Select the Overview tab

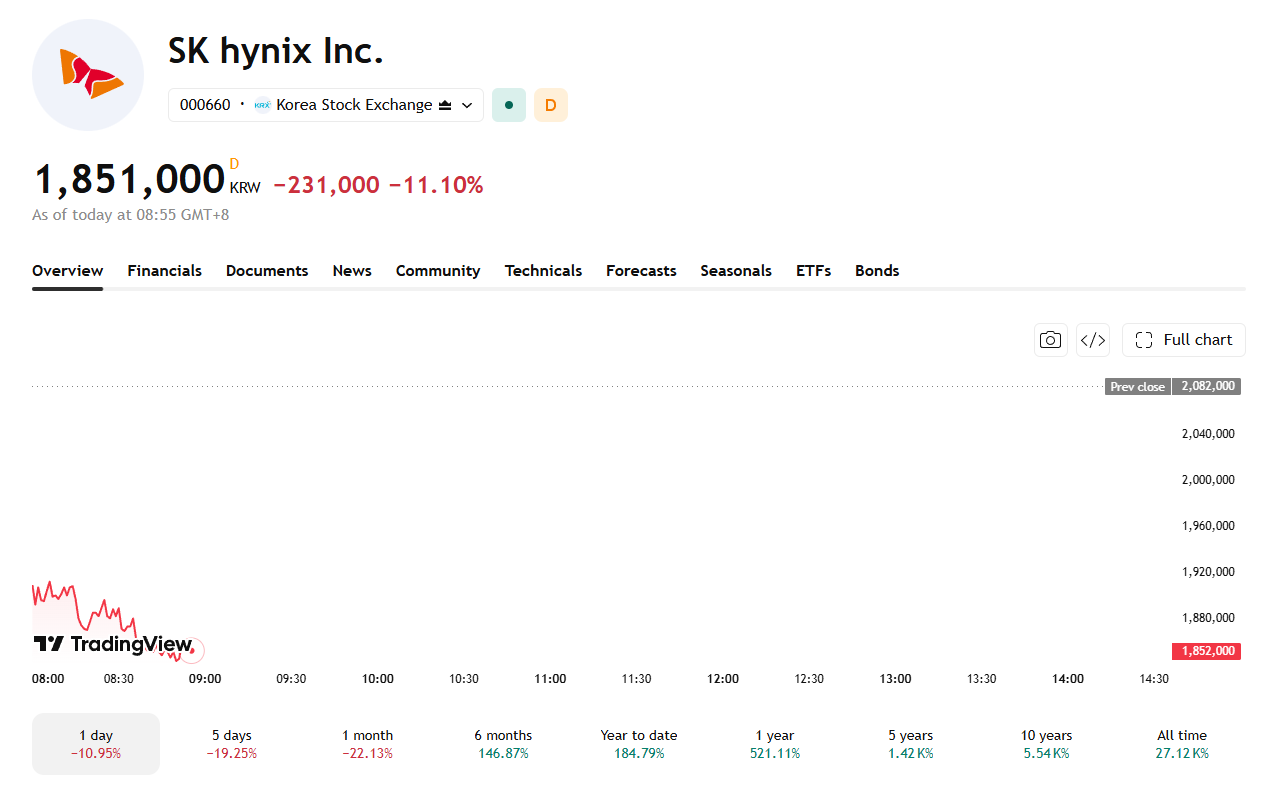tap(67, 271)
